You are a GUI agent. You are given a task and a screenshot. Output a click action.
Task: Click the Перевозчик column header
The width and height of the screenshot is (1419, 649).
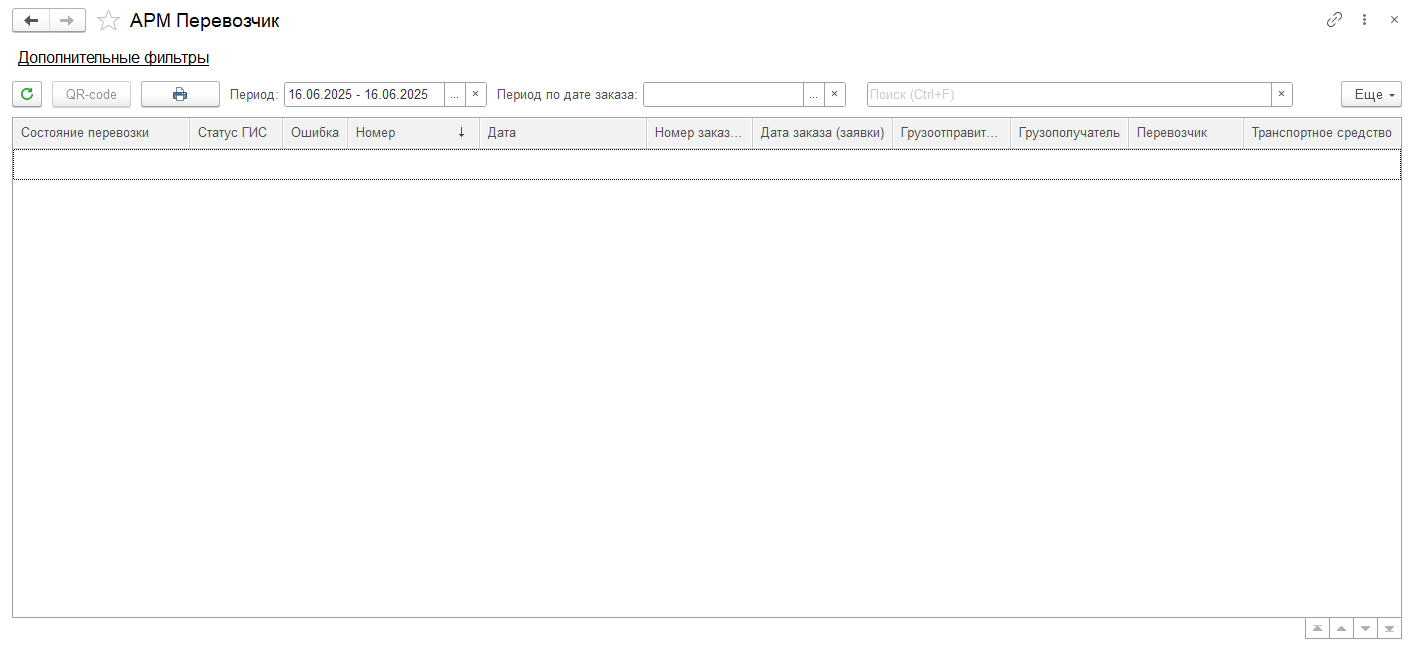(x=1186, y=133)
